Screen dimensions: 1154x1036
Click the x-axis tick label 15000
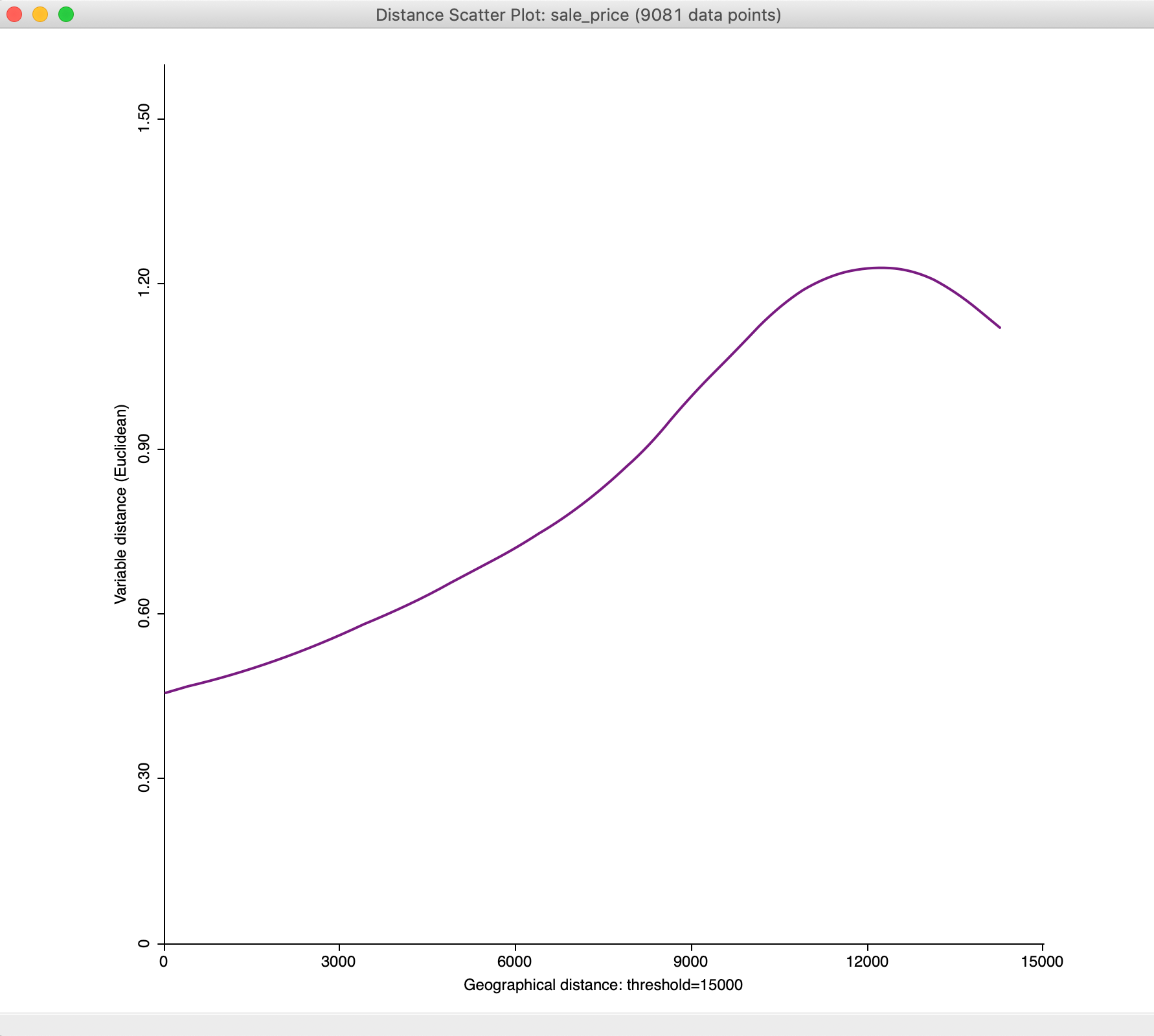pyautogui.click(x=1042, y=962)
